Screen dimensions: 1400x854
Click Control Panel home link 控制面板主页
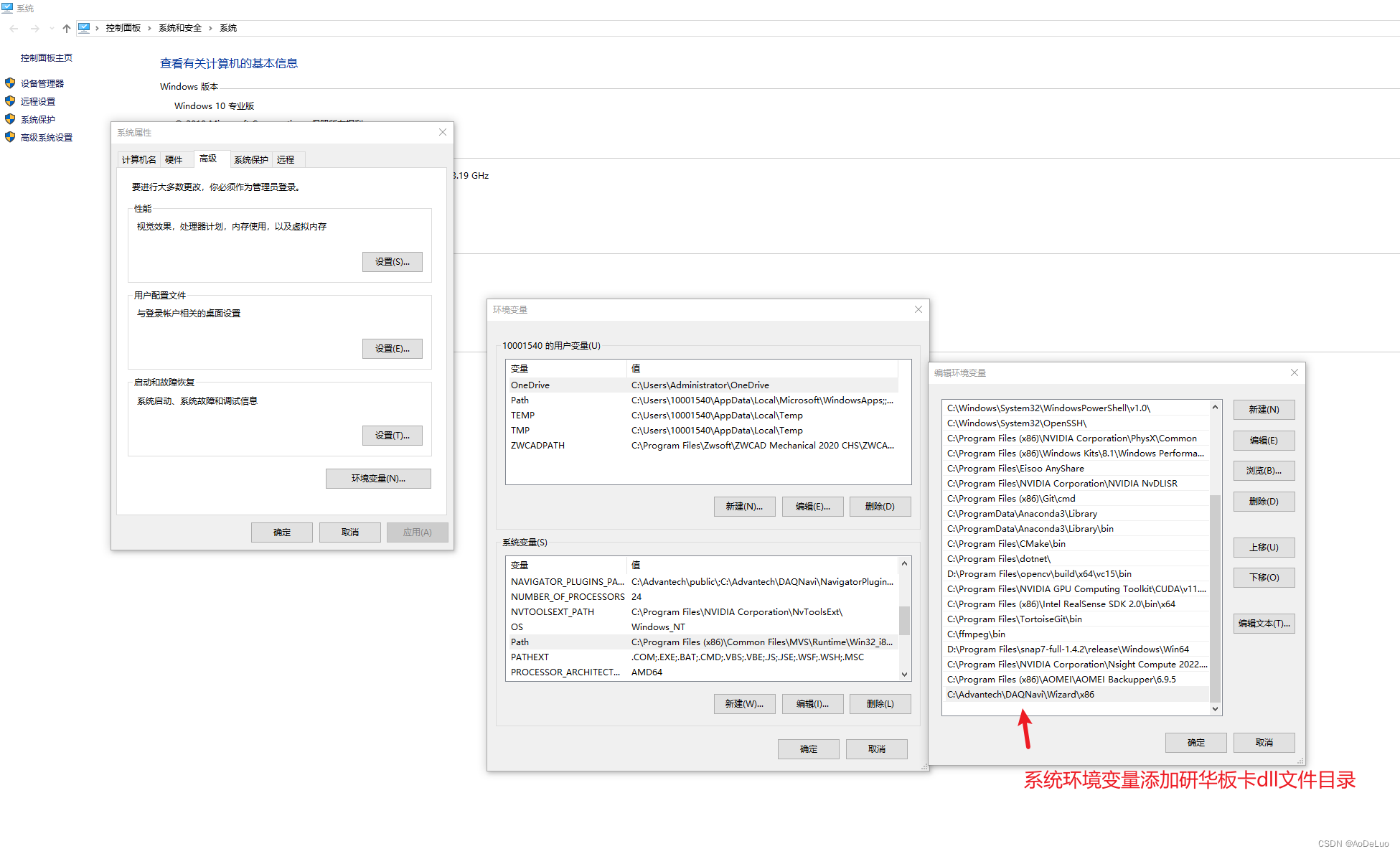(x=47, y=57)
